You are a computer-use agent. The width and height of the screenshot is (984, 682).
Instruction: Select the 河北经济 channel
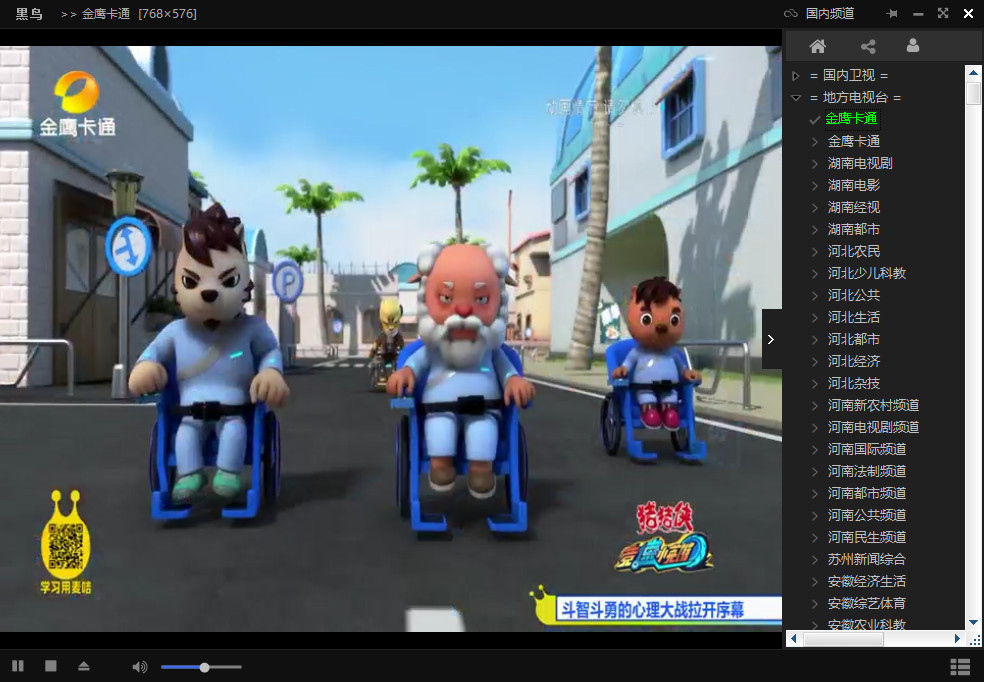[853, 361]
